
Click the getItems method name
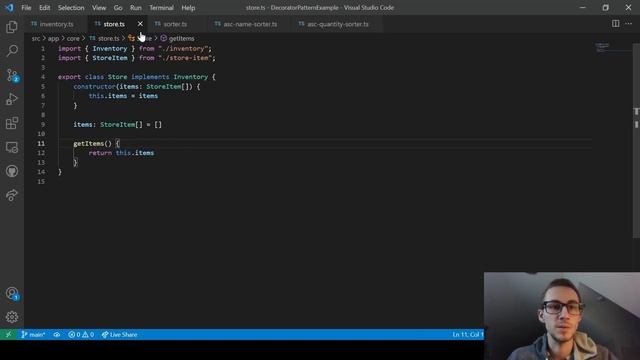pyautogui.click(x=89, y=143)
